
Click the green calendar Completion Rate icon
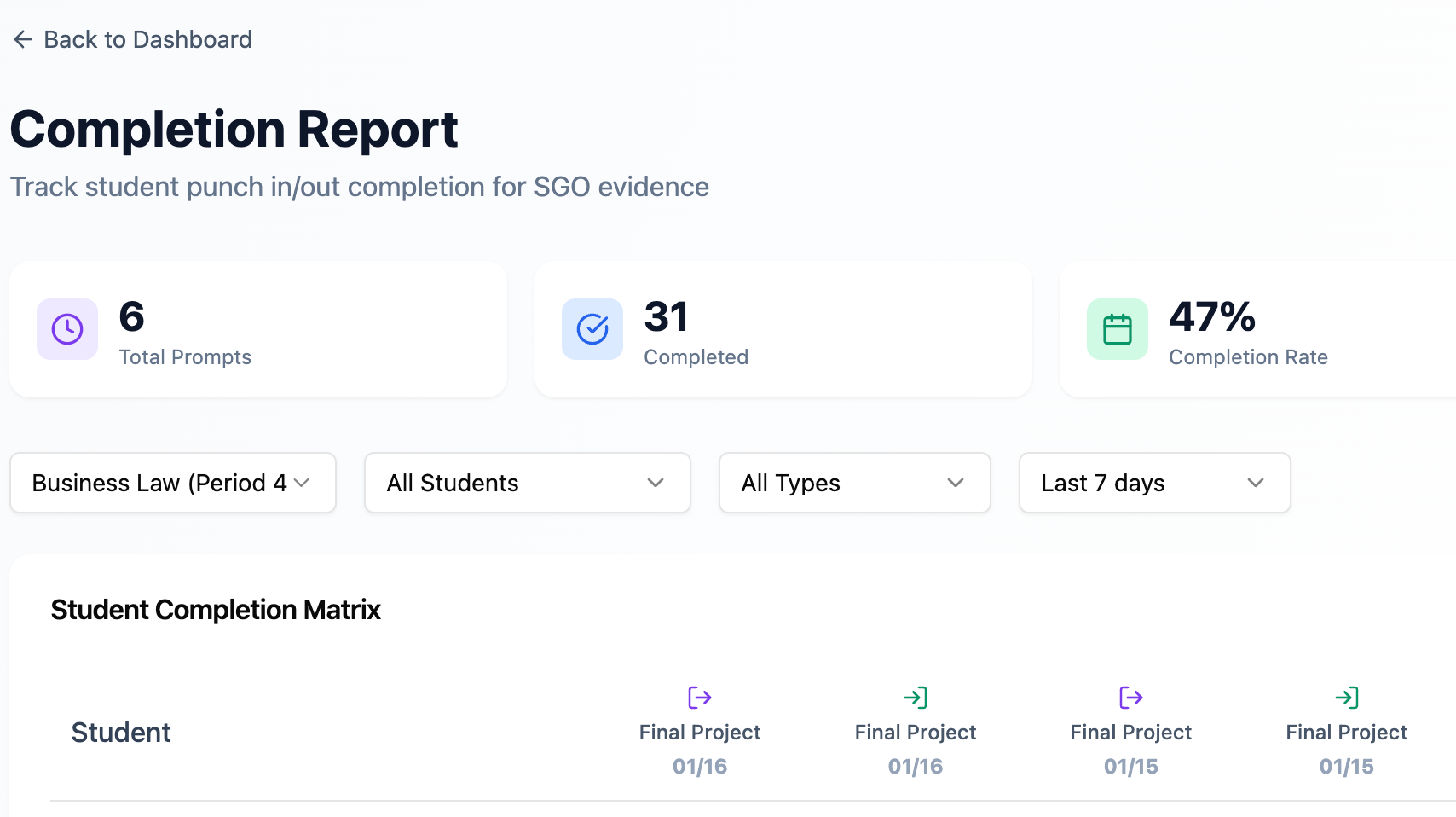click(x=1118, y=329)
